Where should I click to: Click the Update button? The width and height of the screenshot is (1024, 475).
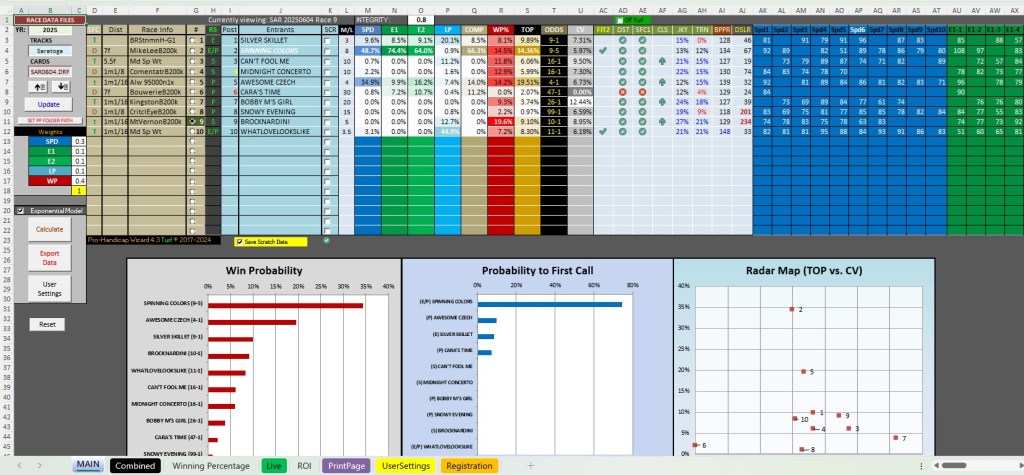[48, 104]
